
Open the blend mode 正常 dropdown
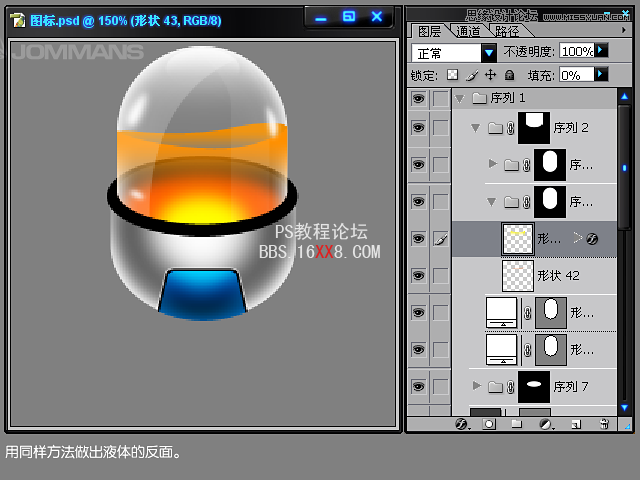click(x=489, y=52)
